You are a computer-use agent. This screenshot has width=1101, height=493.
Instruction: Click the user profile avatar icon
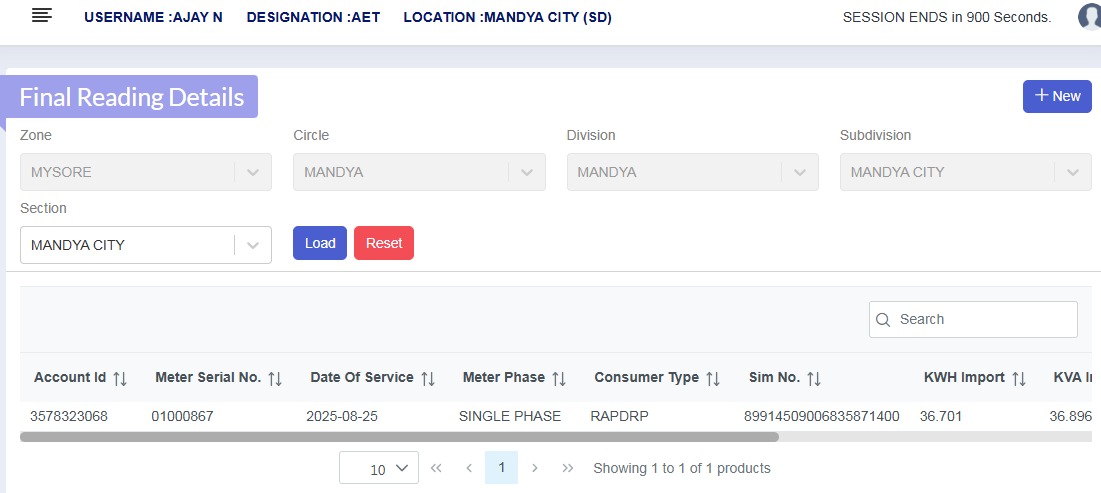tap(1090, 17)
